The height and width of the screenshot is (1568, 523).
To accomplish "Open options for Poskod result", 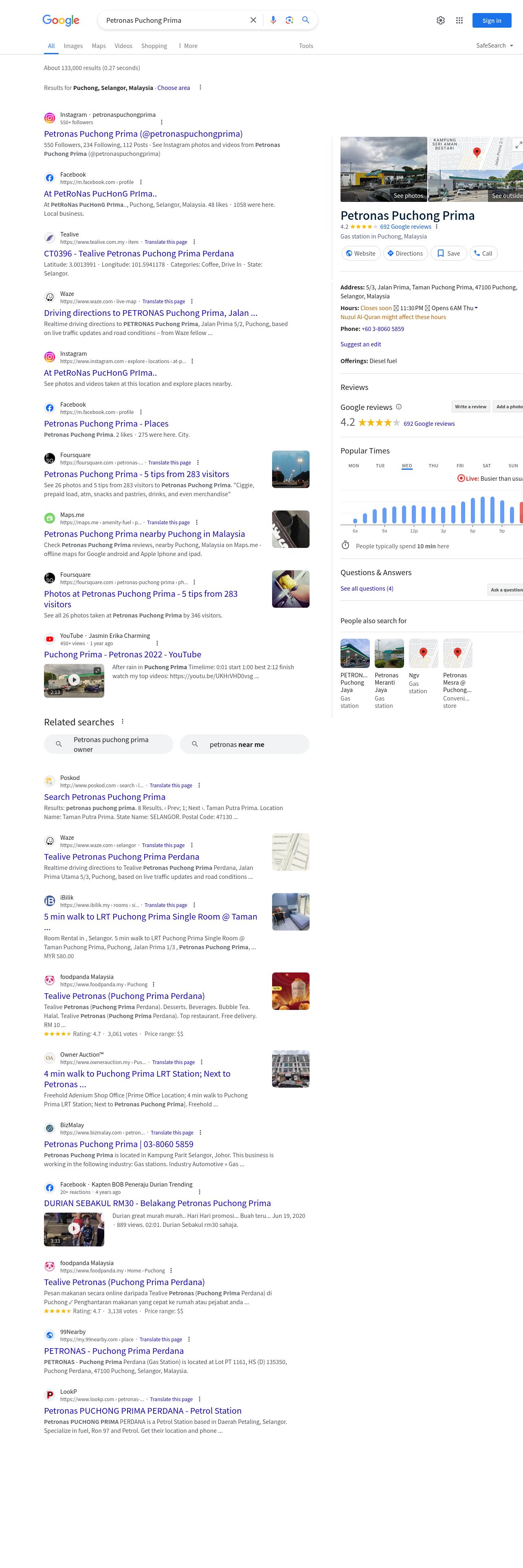I will [x=199, y=786].
